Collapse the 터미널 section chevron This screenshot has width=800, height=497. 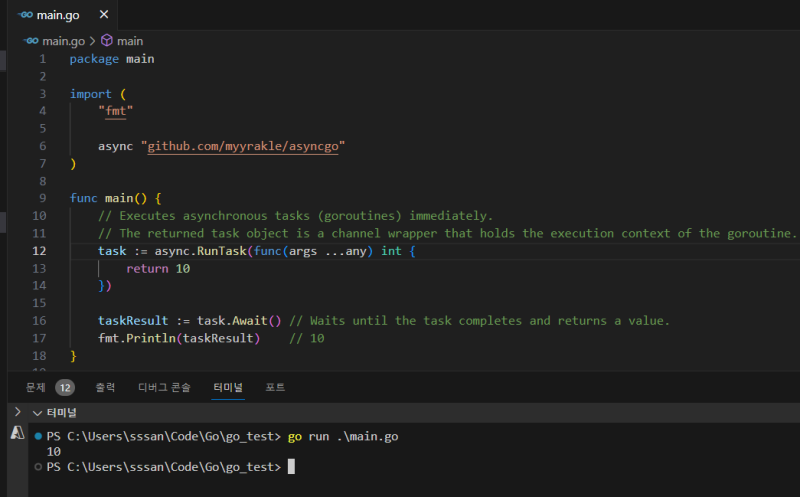[38, 412]
